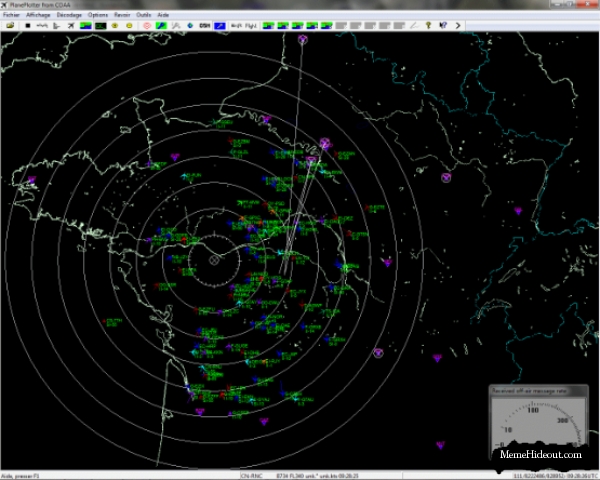This screenshot has width=600, height=480.
Task: Select the DSH toolbar button
Action: [x=205, y=25]
